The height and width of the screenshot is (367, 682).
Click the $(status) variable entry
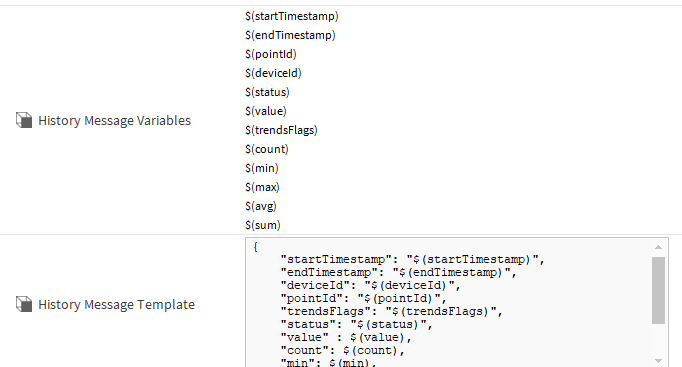267,92
